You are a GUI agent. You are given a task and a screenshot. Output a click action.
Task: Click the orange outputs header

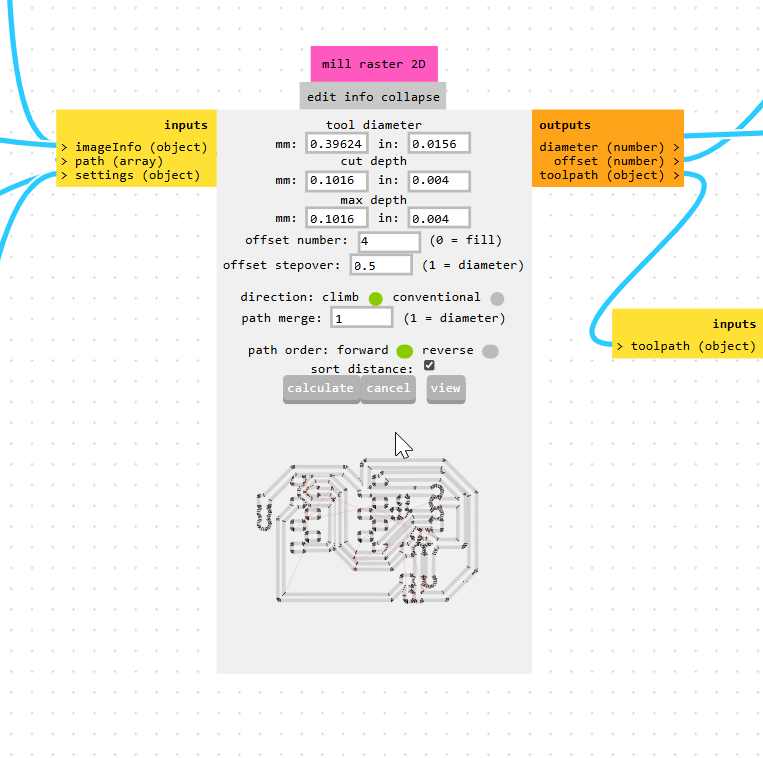[564, 125]
